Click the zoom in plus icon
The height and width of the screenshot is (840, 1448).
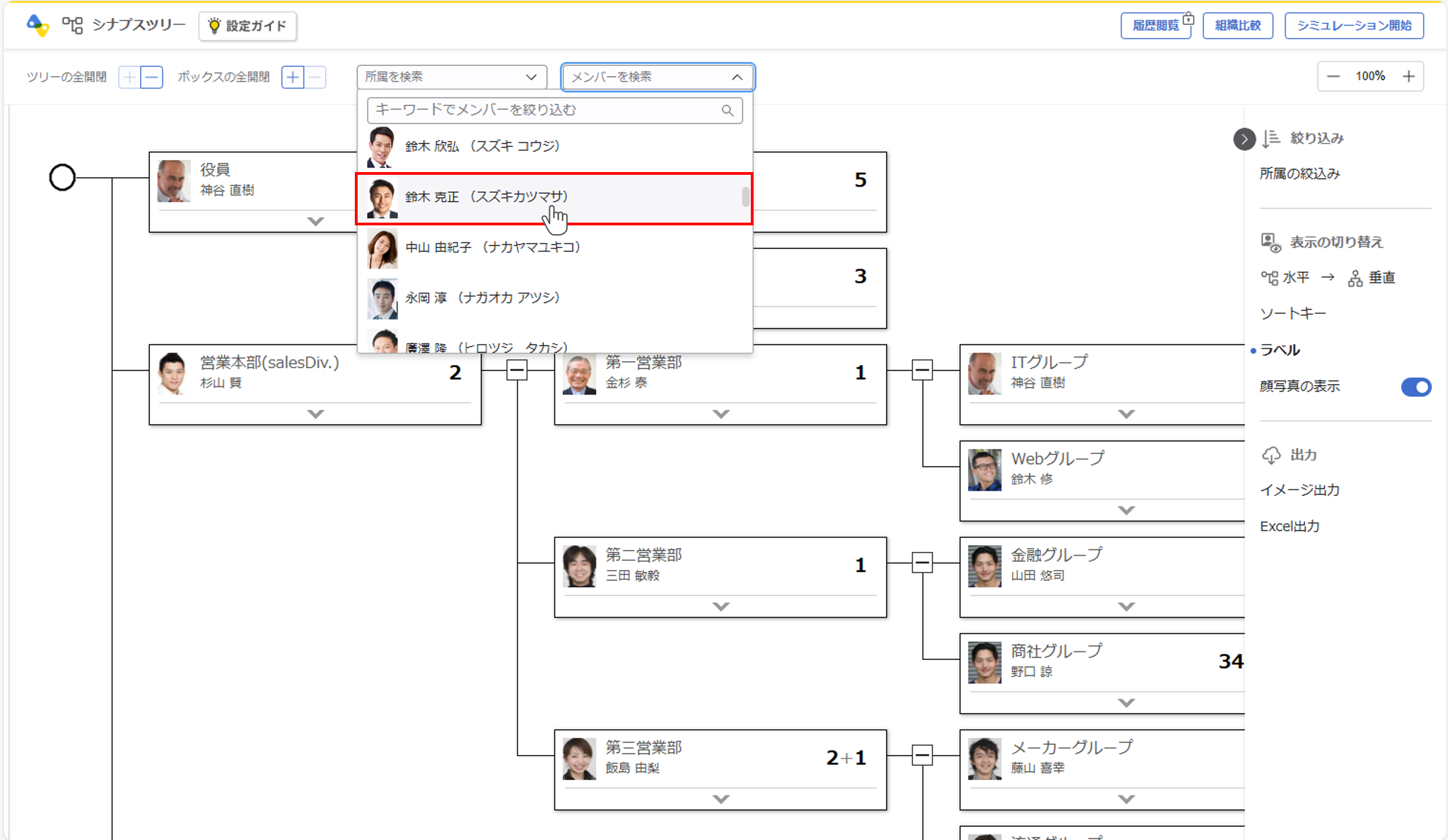pyautogui.click(x=1408, y=76)
